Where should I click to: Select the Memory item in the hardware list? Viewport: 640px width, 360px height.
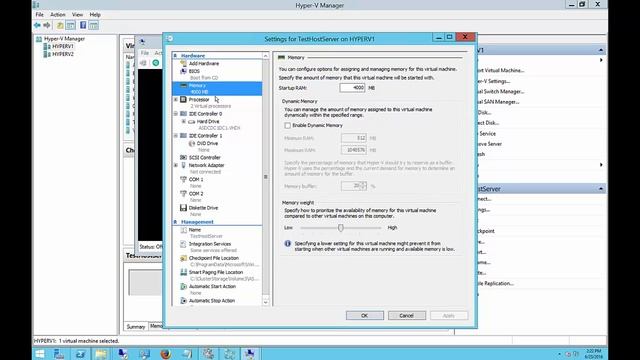217,88
